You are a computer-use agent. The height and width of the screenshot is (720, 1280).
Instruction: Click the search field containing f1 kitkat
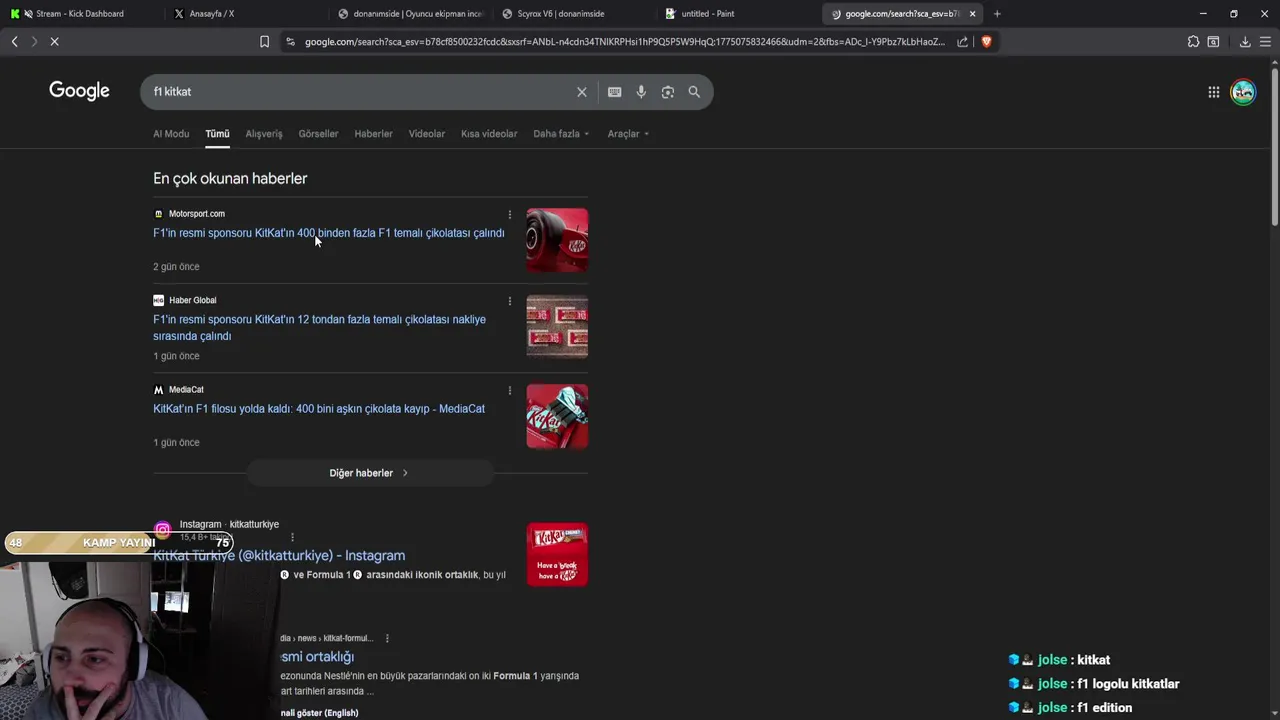[x=360, y=92]
